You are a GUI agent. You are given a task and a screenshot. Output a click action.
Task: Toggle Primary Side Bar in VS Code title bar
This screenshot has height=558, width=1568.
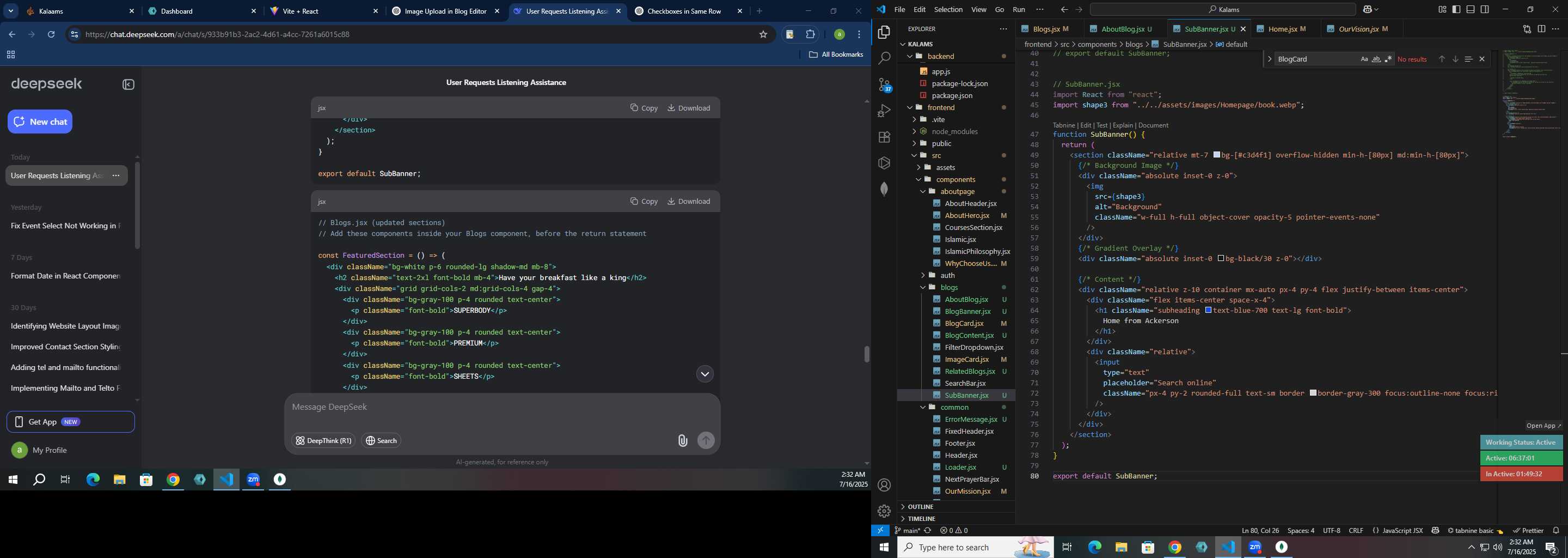pos(1456,9)
